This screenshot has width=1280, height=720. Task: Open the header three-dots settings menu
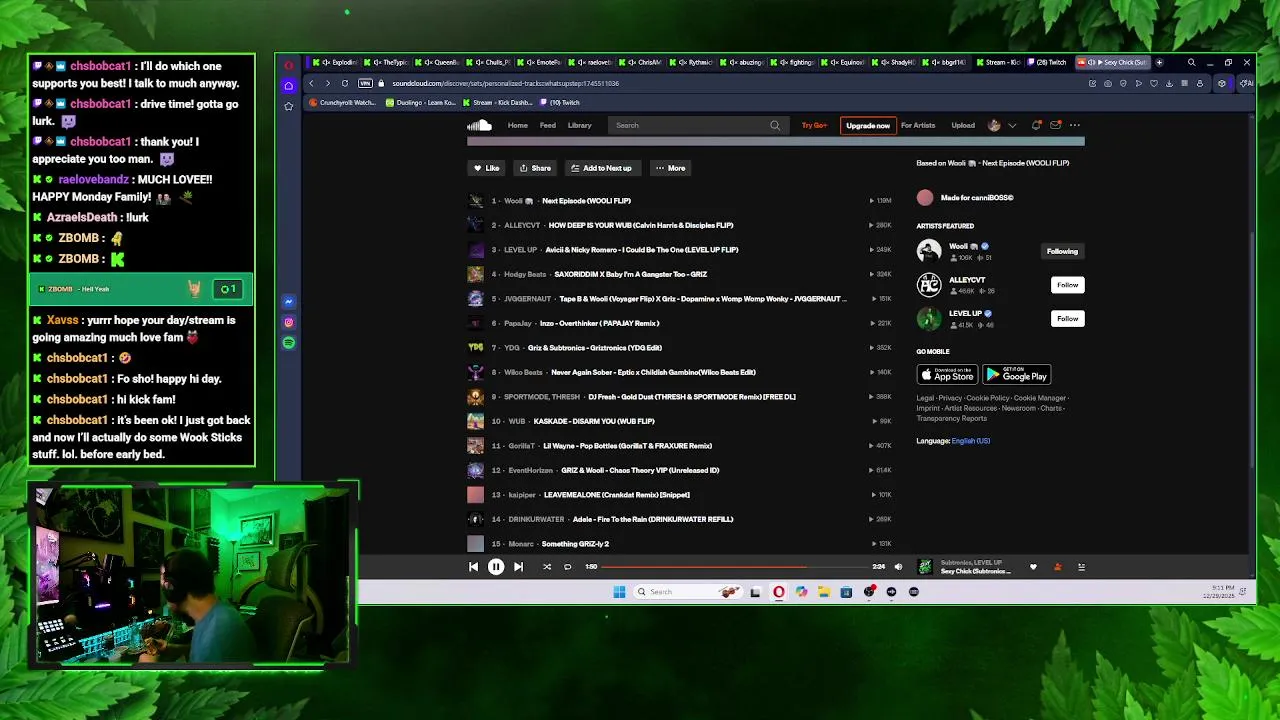coord(1075,125)
